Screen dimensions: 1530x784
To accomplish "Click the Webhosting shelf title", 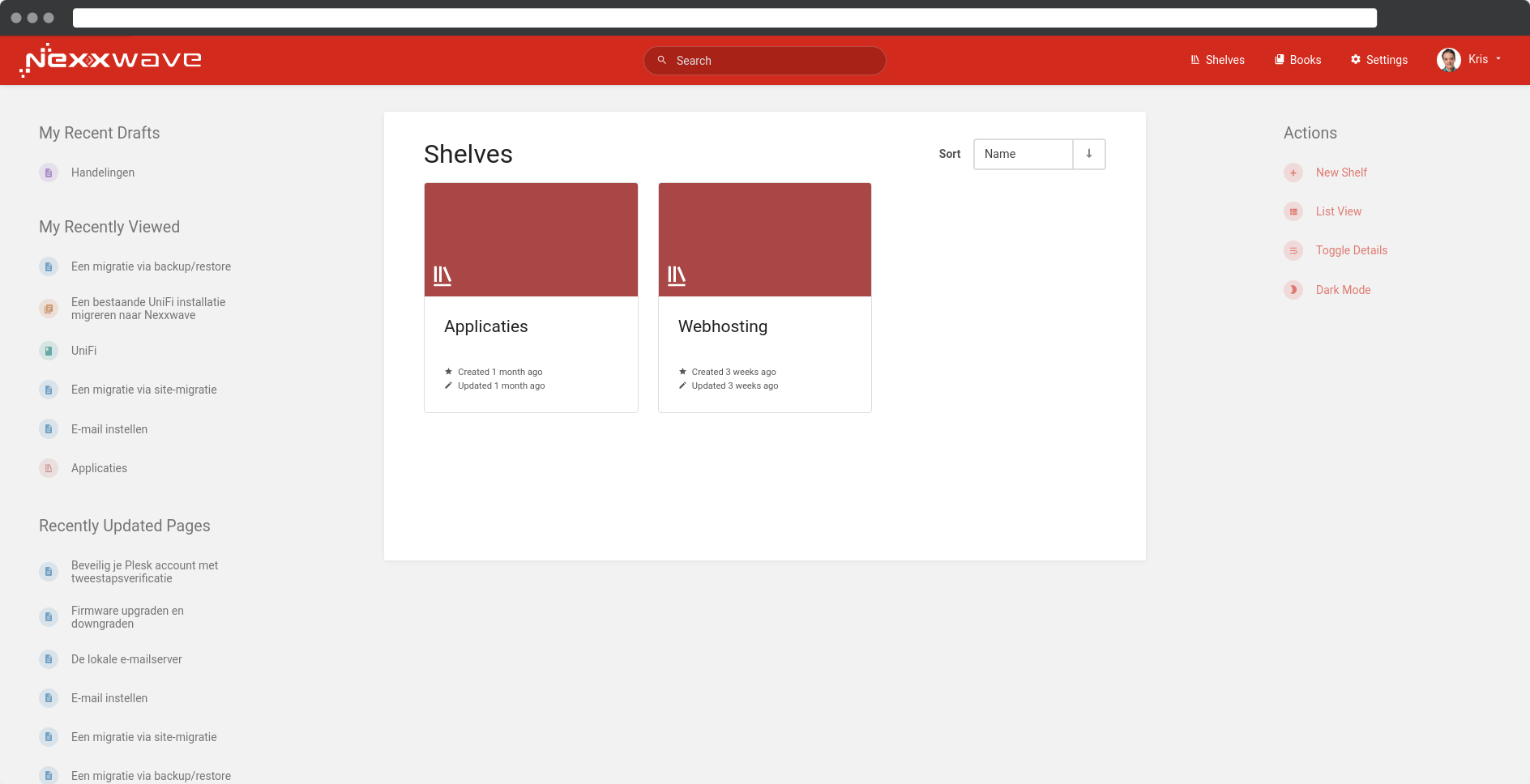I will tap(723, 326).
